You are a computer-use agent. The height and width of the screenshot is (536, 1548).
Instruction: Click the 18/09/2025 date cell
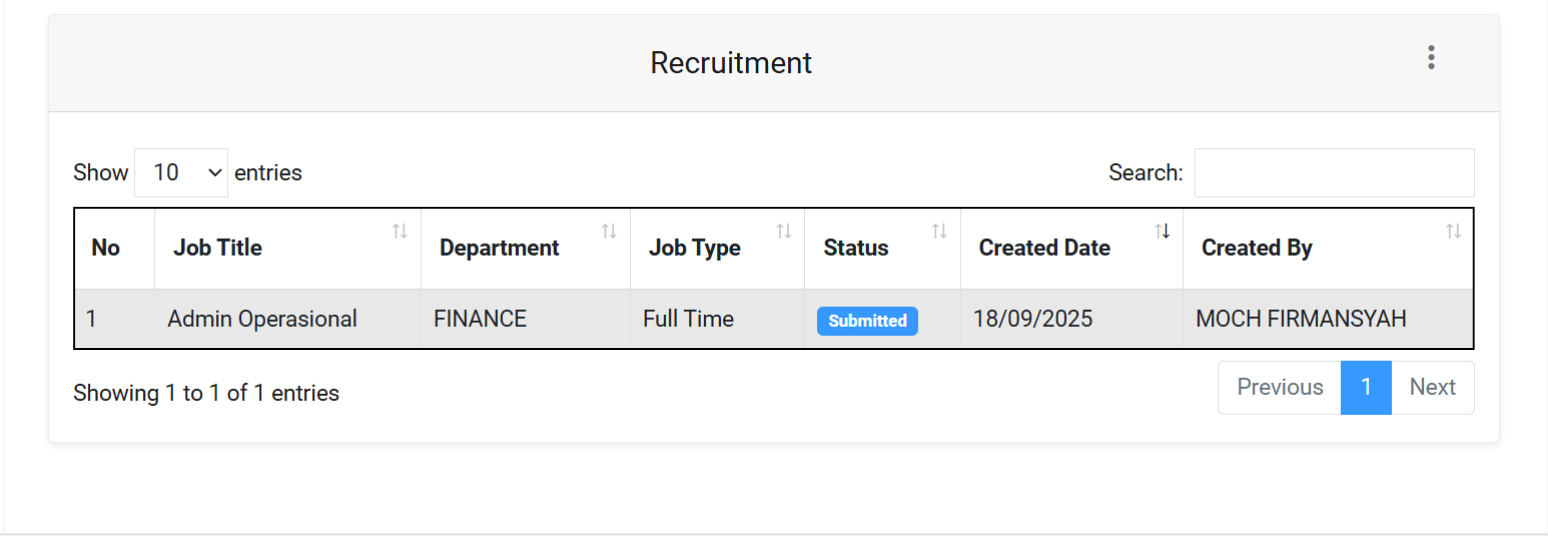(1033, 319)
